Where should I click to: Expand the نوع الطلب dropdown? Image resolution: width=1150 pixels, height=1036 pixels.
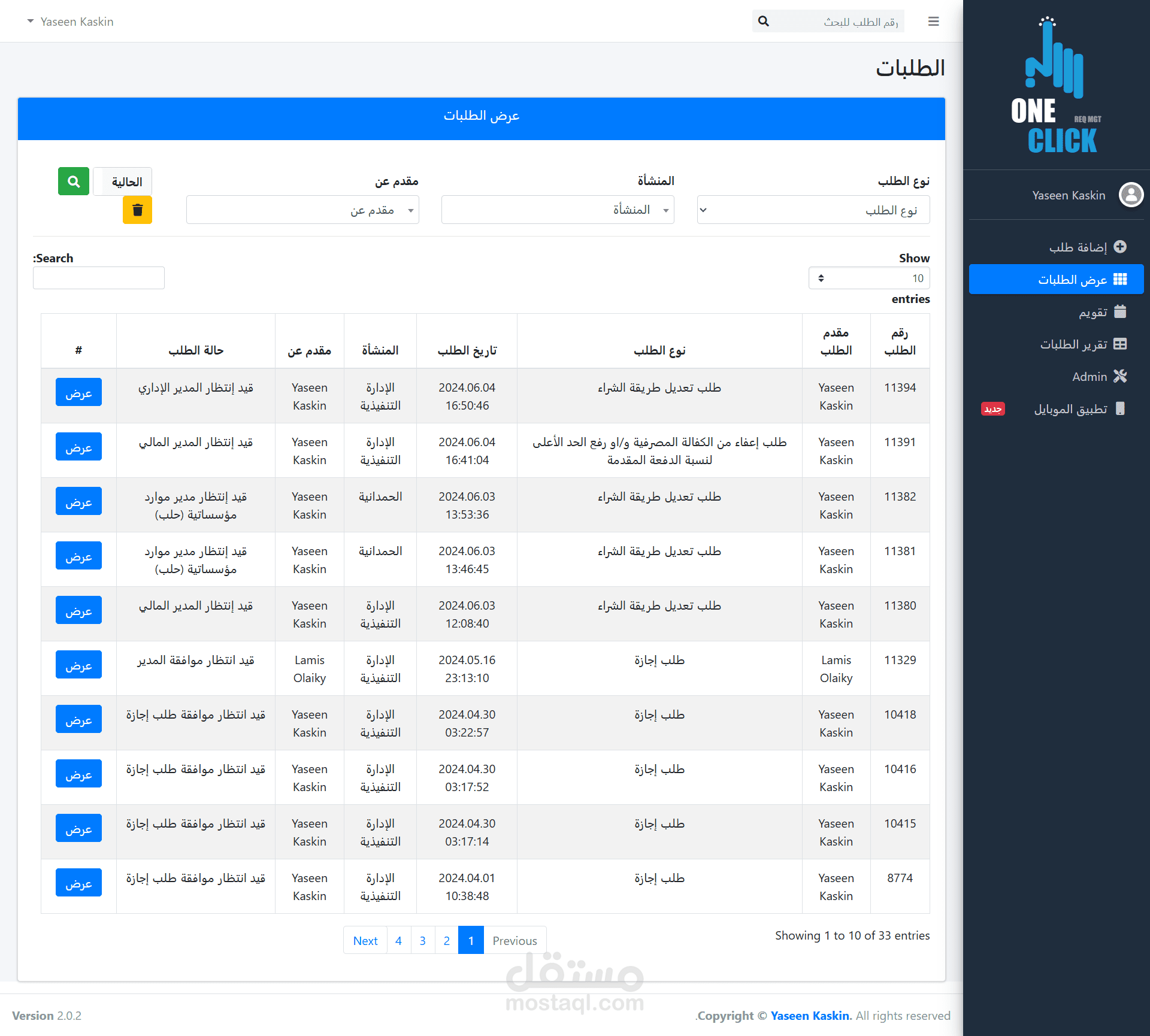tap(813, 210)
